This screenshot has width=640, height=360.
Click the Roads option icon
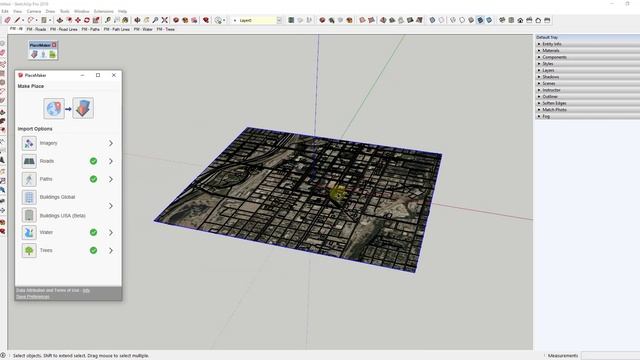pyautogui.click(x=29, y=161)
